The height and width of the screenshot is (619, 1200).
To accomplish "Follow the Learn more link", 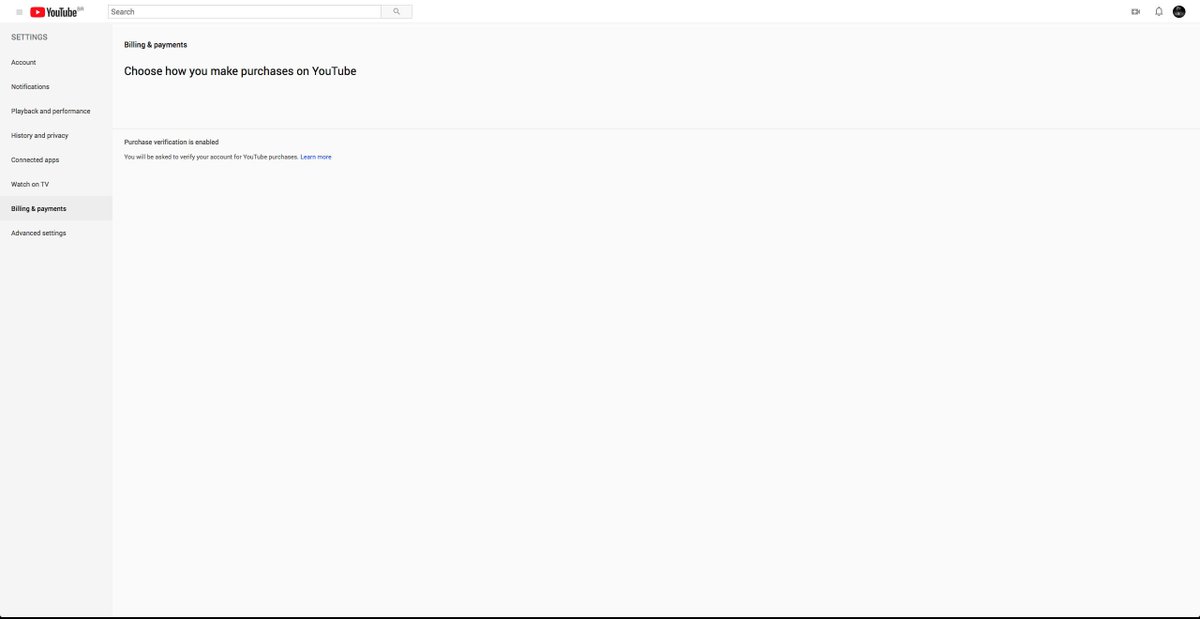I will pyautogui.click(x=316, y=157).
